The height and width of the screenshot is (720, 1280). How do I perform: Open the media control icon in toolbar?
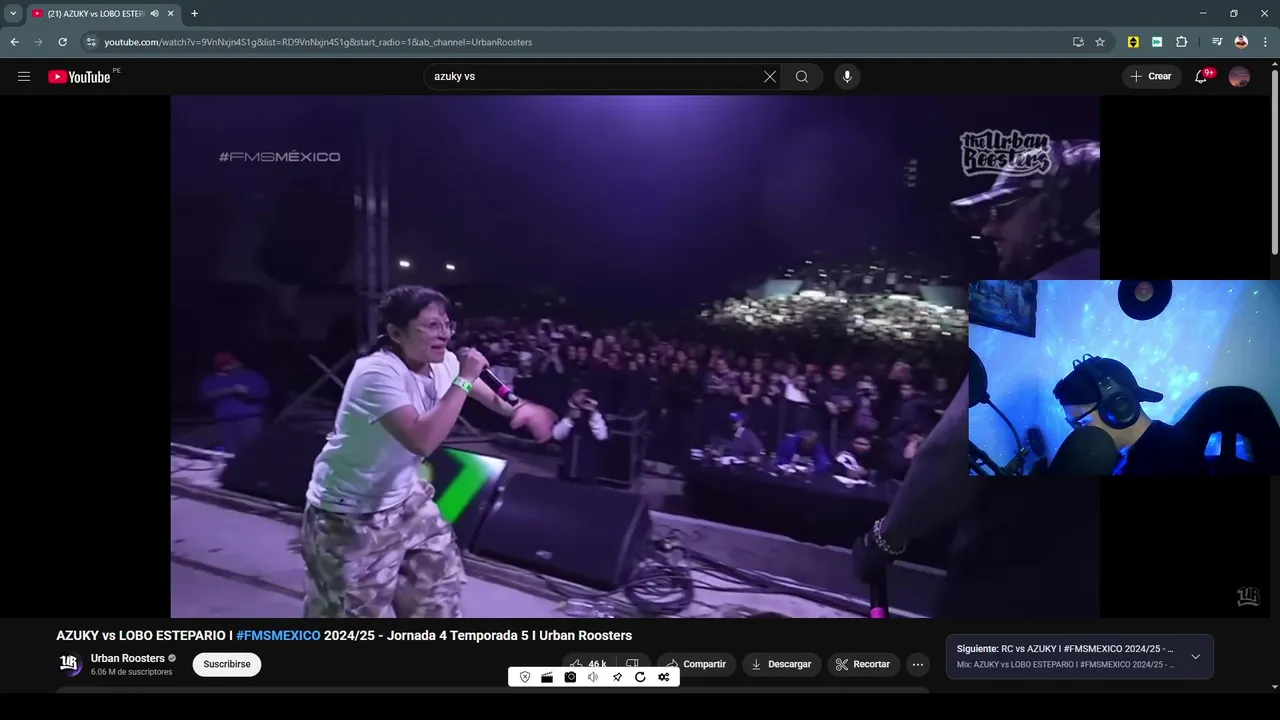[1217, 42]
